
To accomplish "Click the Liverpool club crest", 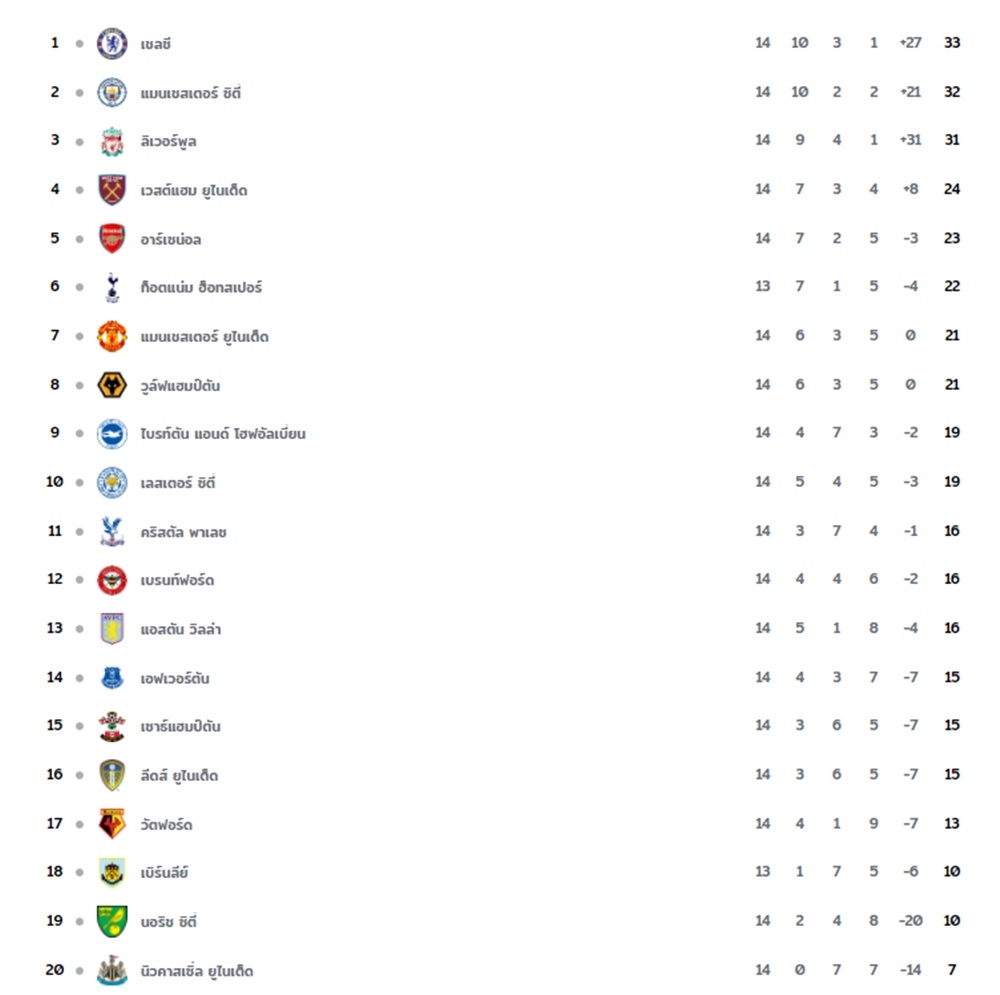I will pos(112,141).
